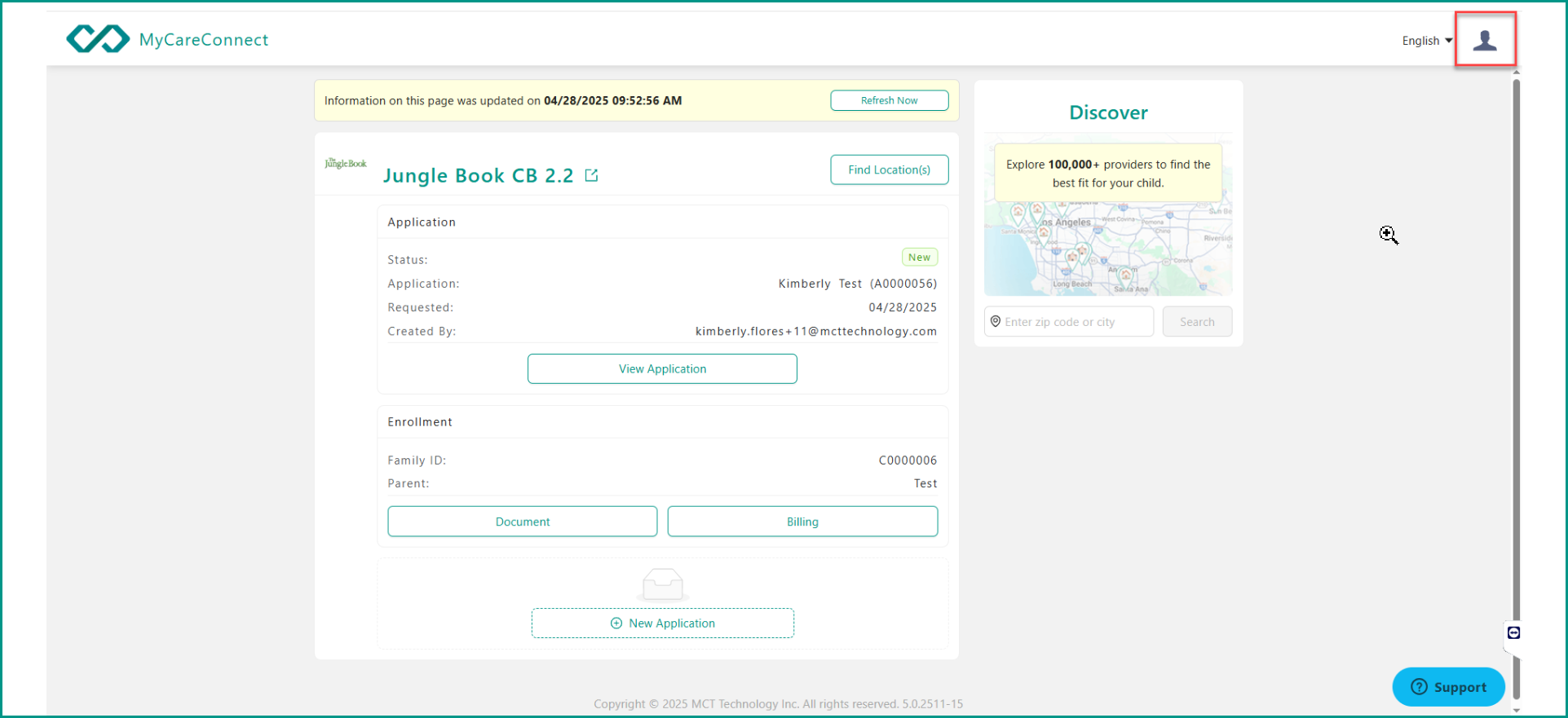Select the application ID A0000056 text
1568x718 pixels.
click(x=903, y=284)
